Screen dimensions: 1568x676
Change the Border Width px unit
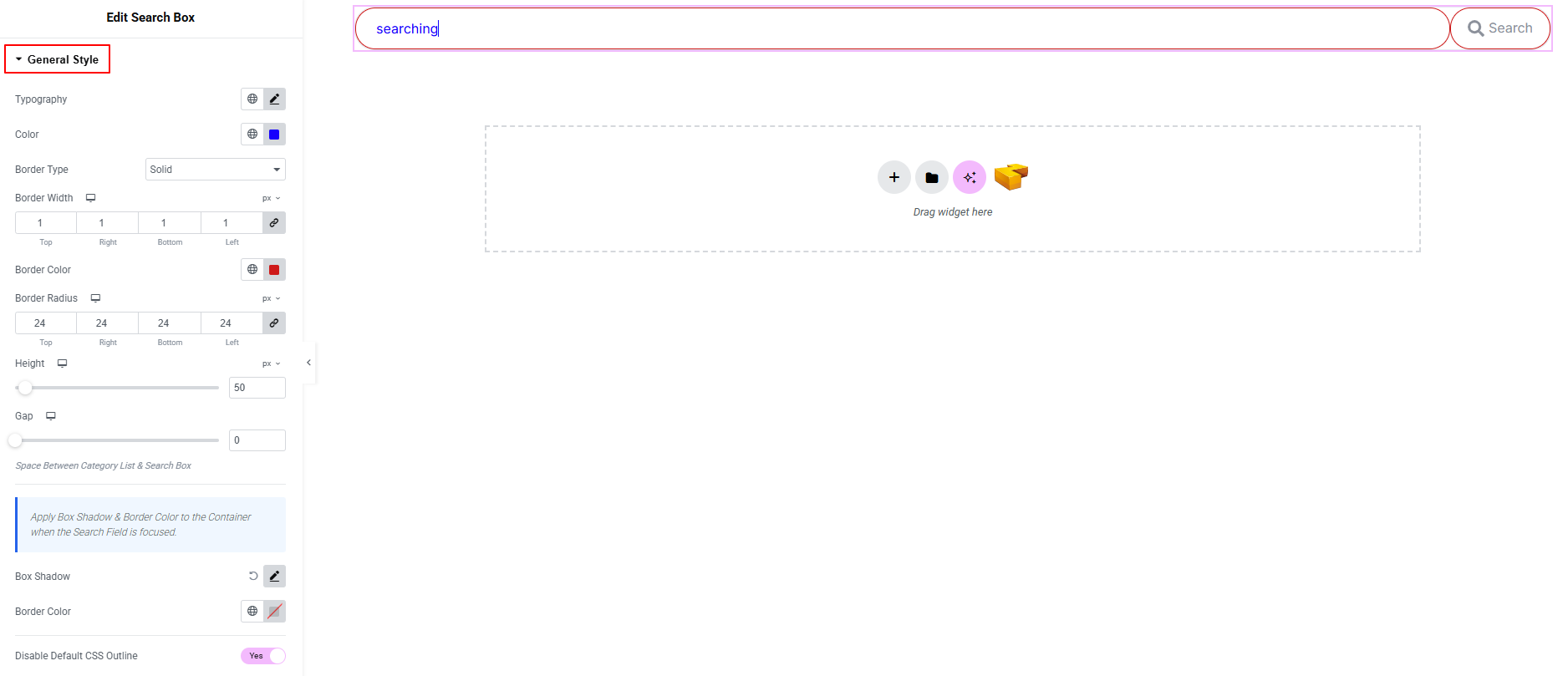271,198
